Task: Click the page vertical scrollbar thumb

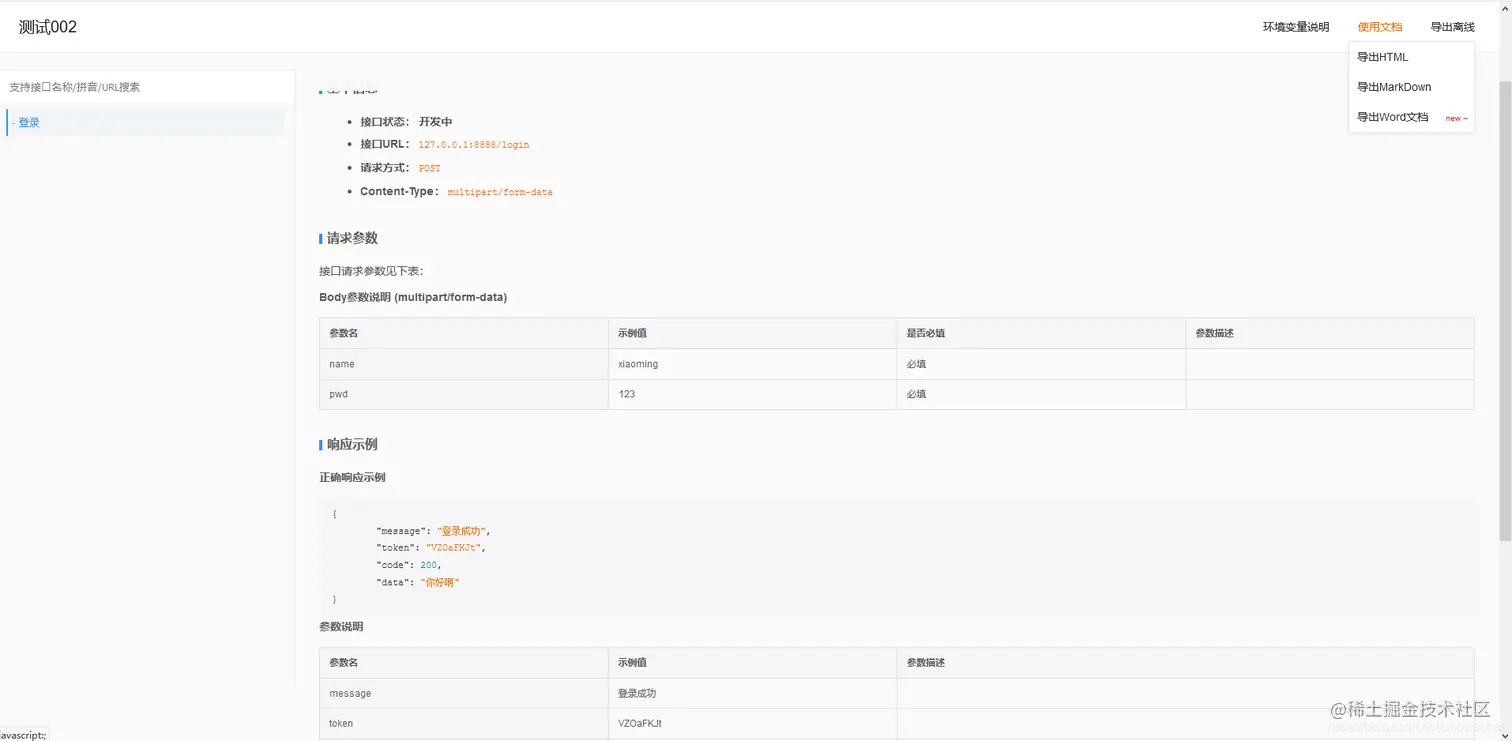Action: [1505, 310]
